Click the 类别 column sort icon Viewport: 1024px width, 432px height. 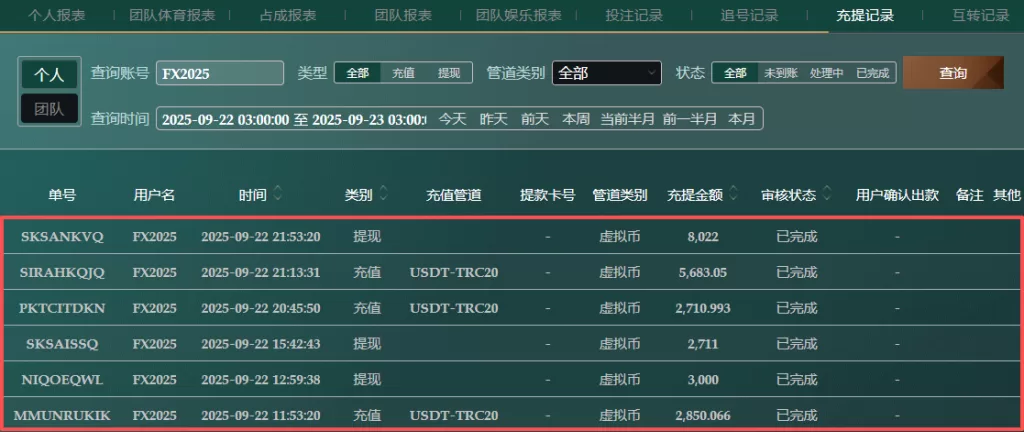383,195
